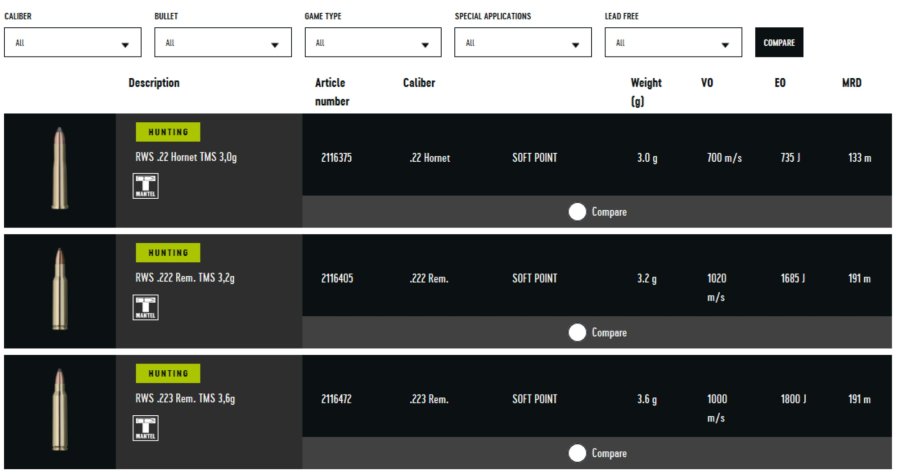Image resolution: width=900 pixels, height=474 pixels.
Task: Click the .222 Rem. caliber cell
Action: coord(429,278)
